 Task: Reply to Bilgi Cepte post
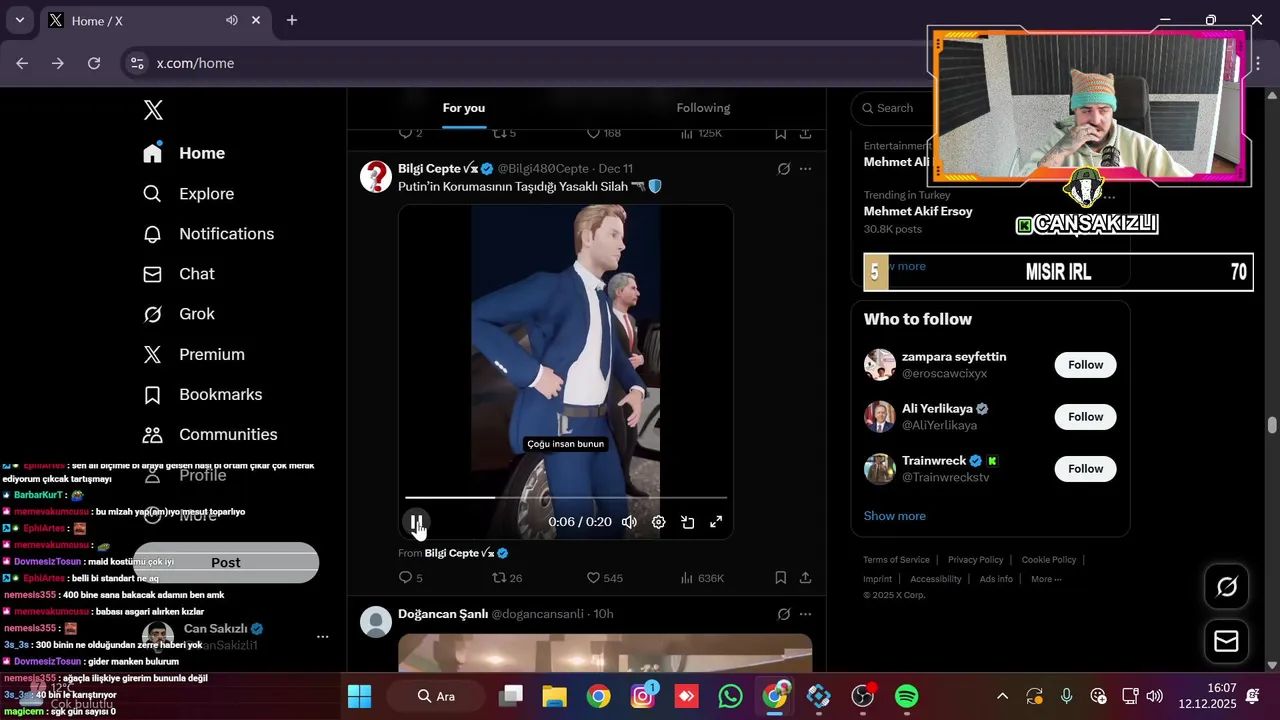(410, 578)
